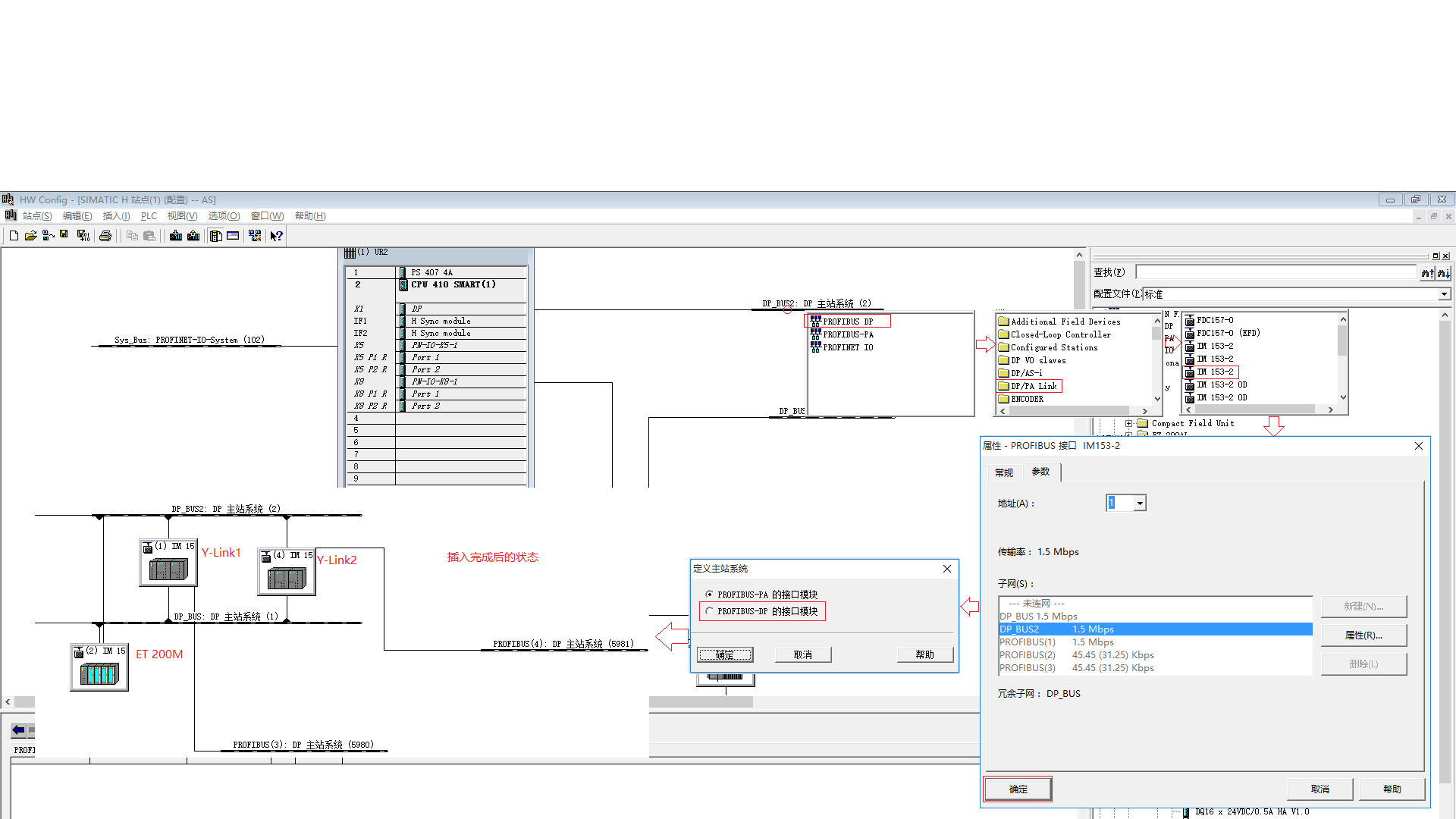This screenshot has height=819, width=1456.
Task: Click the Configure Network icon
Action: pyautogui.click(x=255, y=236)
